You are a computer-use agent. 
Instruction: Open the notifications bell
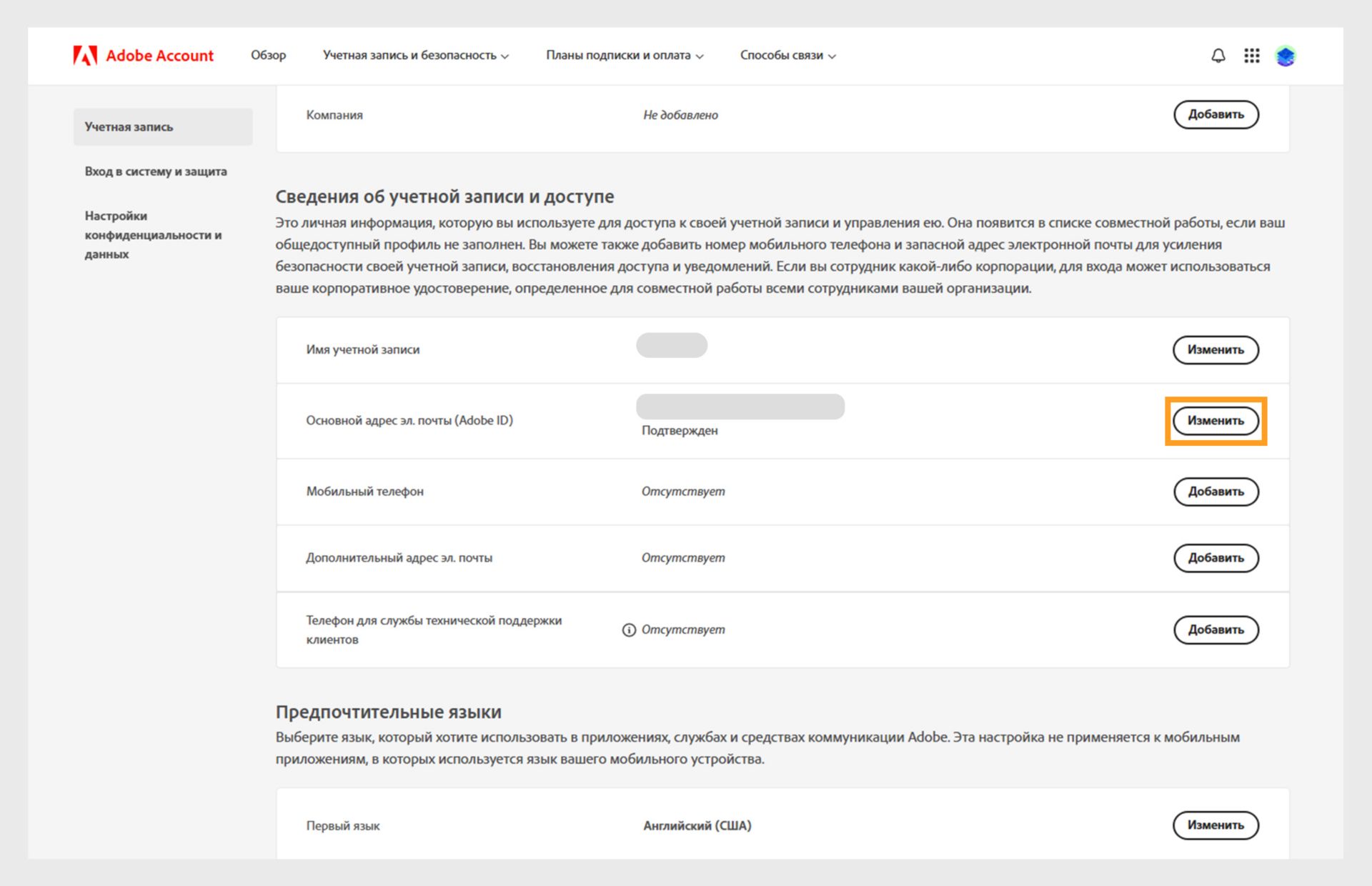1218,56
